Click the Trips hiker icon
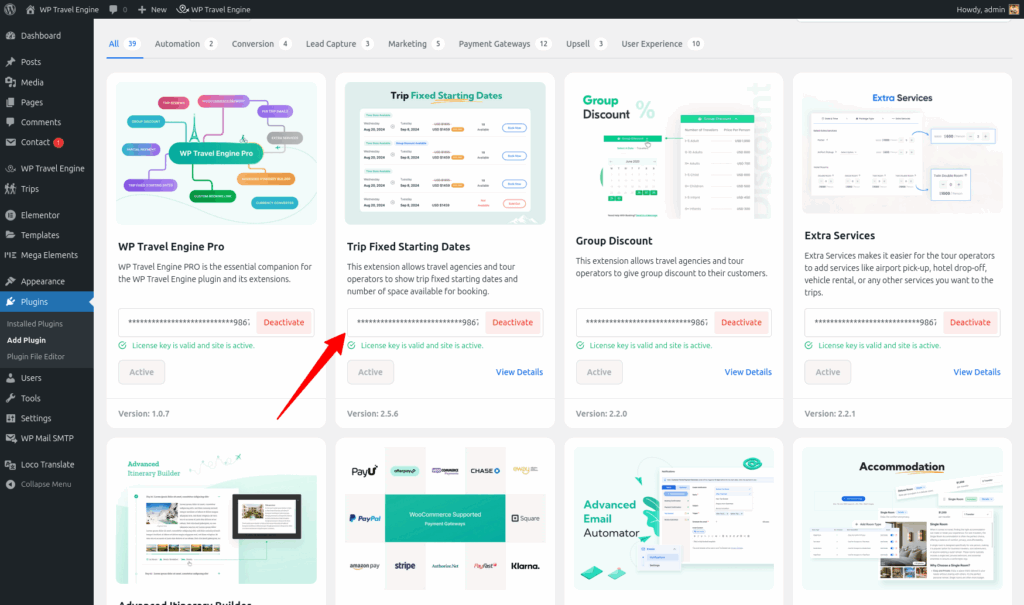This screenshot has width=1024, height=605. [x=10, y=189]
